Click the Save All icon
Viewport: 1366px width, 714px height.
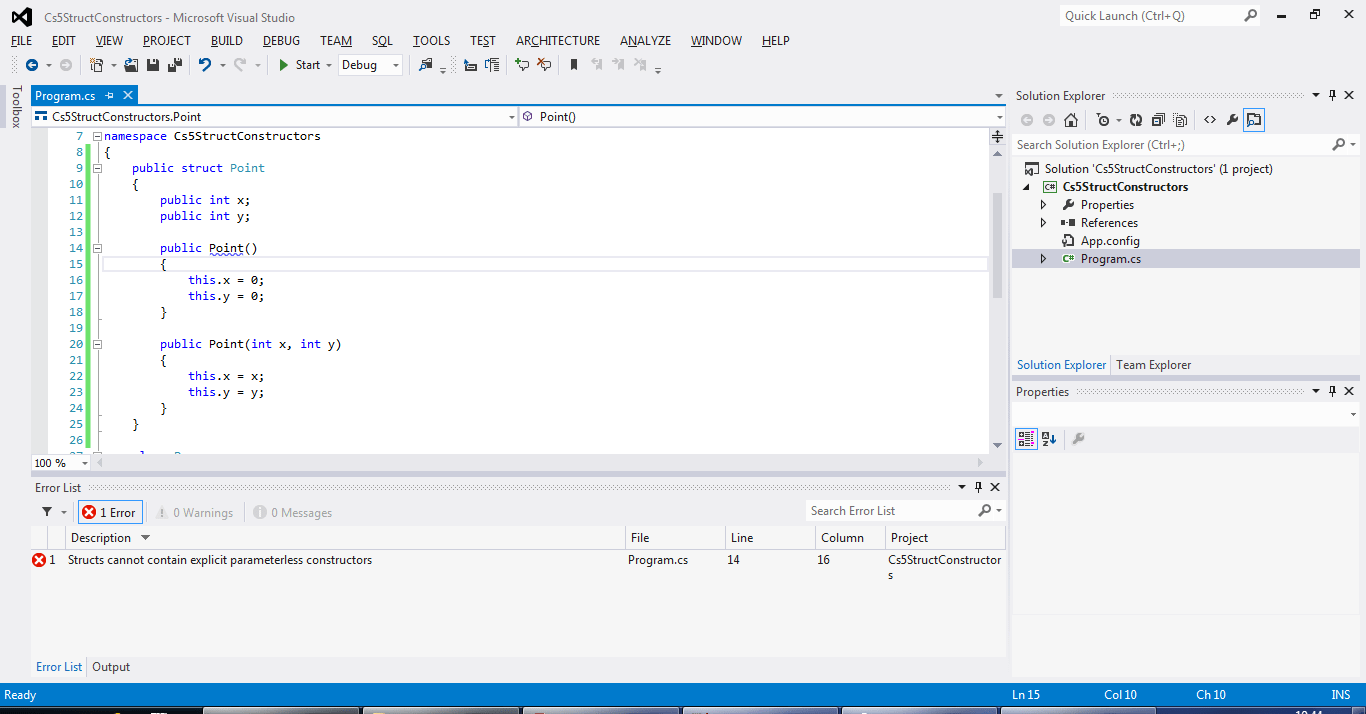click(175, 64)
